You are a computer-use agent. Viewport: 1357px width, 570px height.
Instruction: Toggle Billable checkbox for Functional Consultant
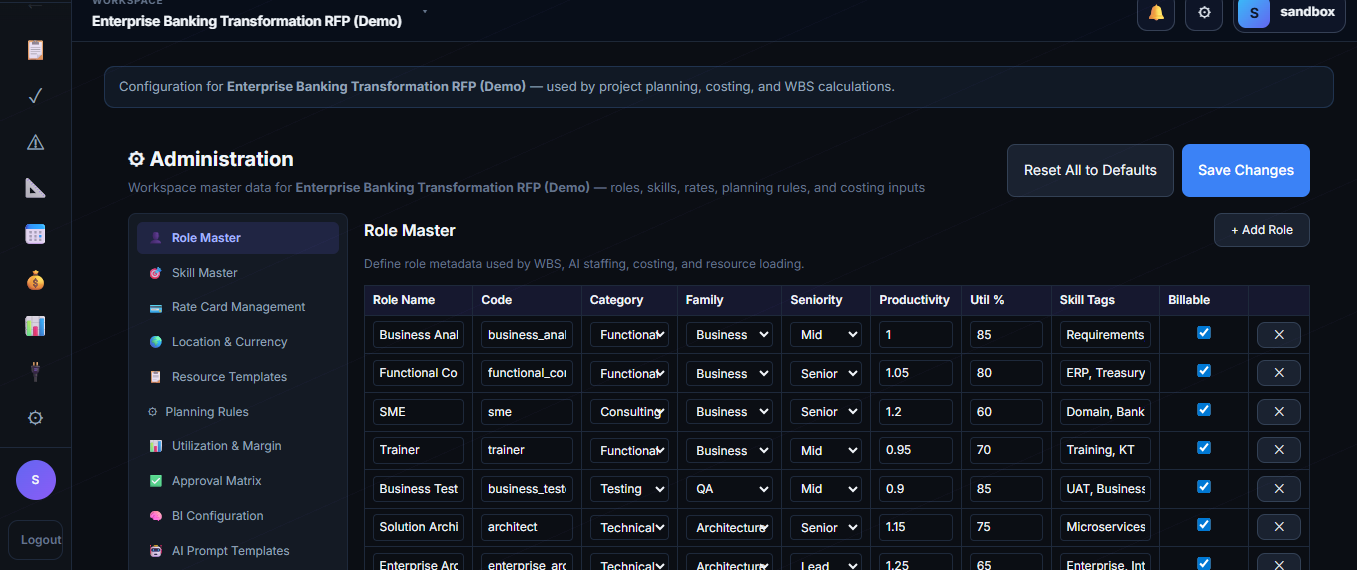click(1204, 371)
